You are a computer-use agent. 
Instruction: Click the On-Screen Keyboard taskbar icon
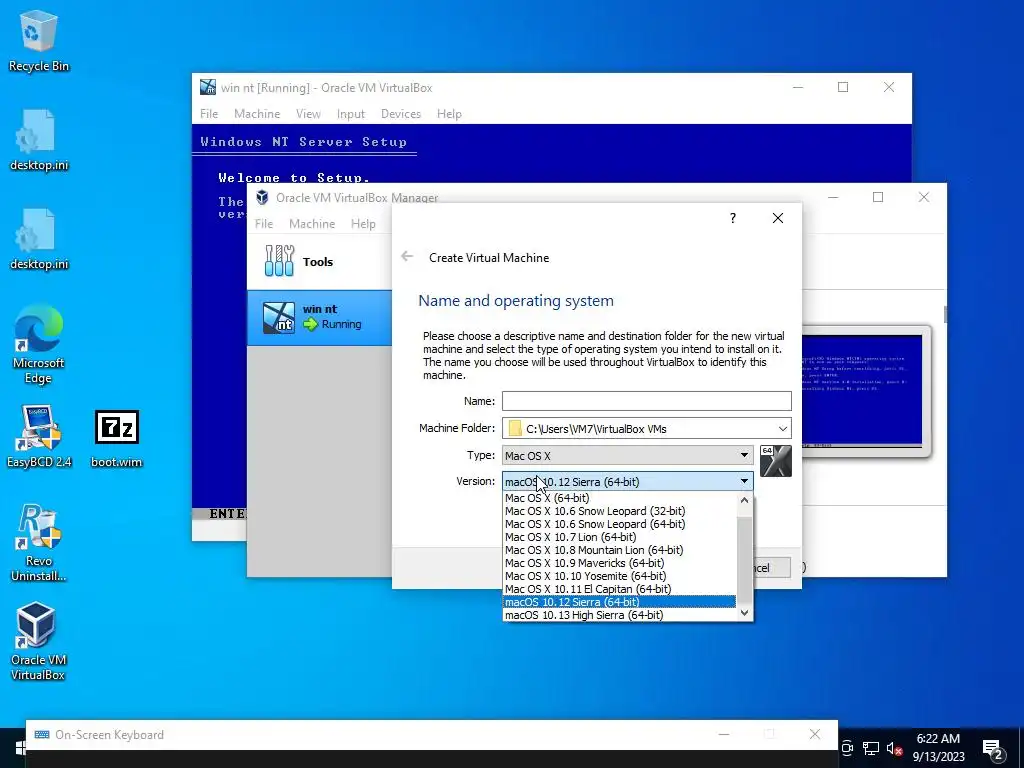click(x=42, y=735)
